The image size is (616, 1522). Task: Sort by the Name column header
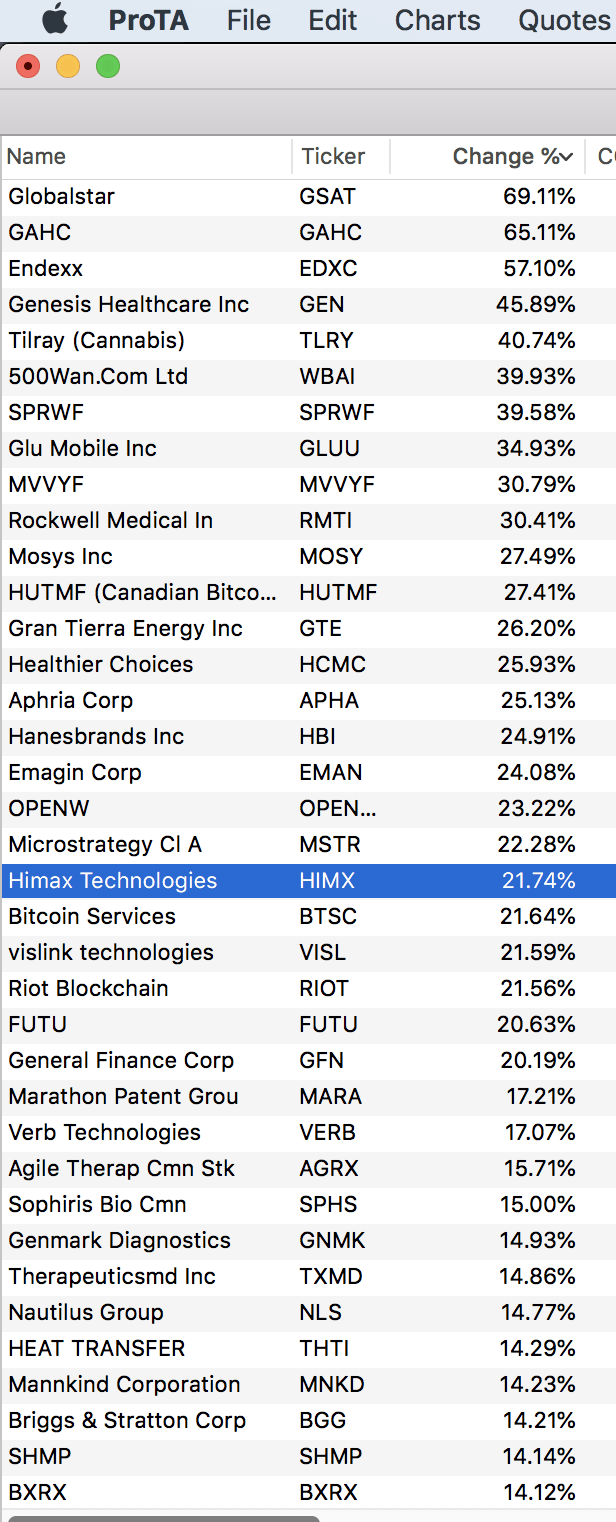point(146,157)
